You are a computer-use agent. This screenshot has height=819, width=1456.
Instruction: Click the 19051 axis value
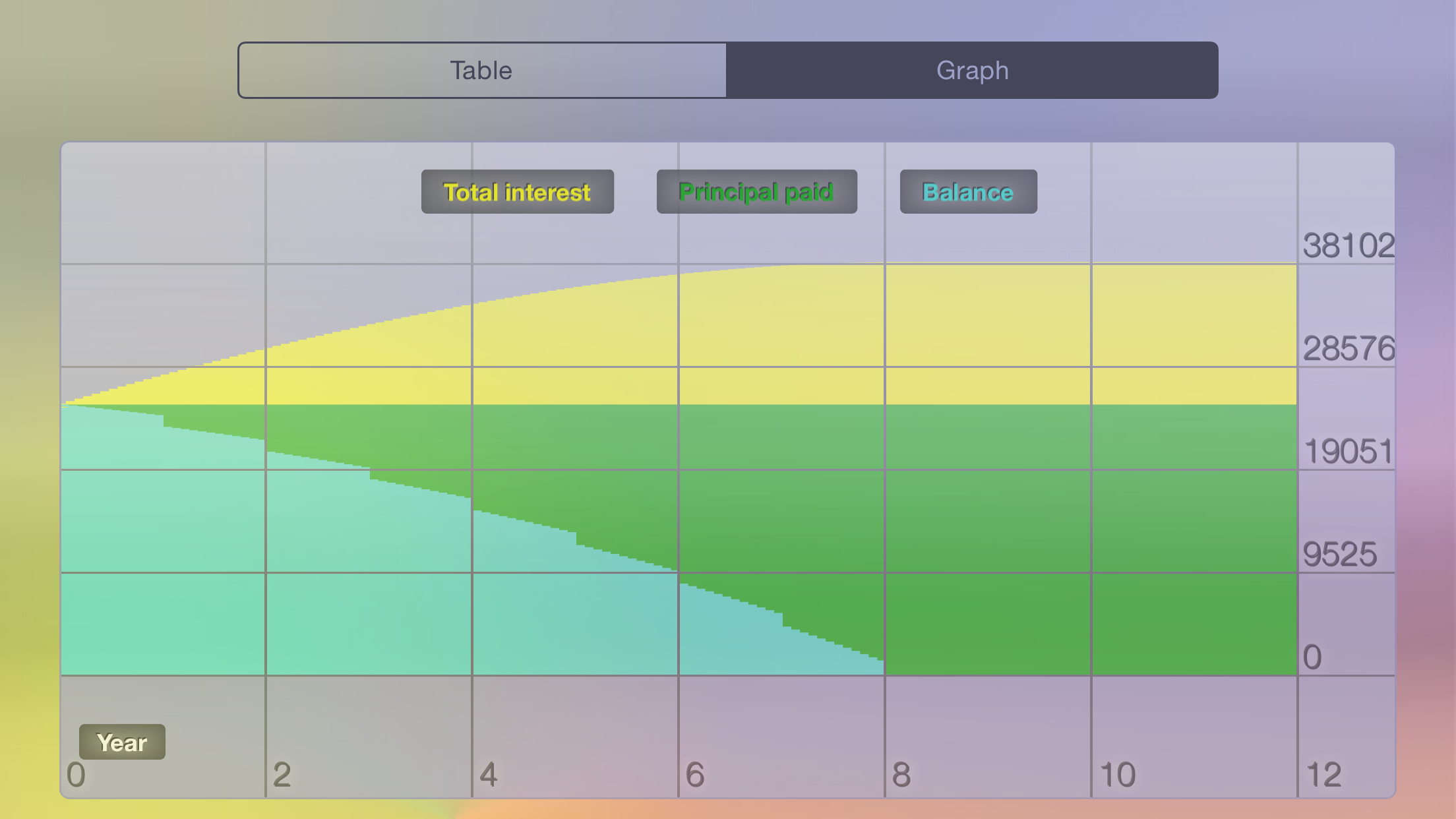1349,452
